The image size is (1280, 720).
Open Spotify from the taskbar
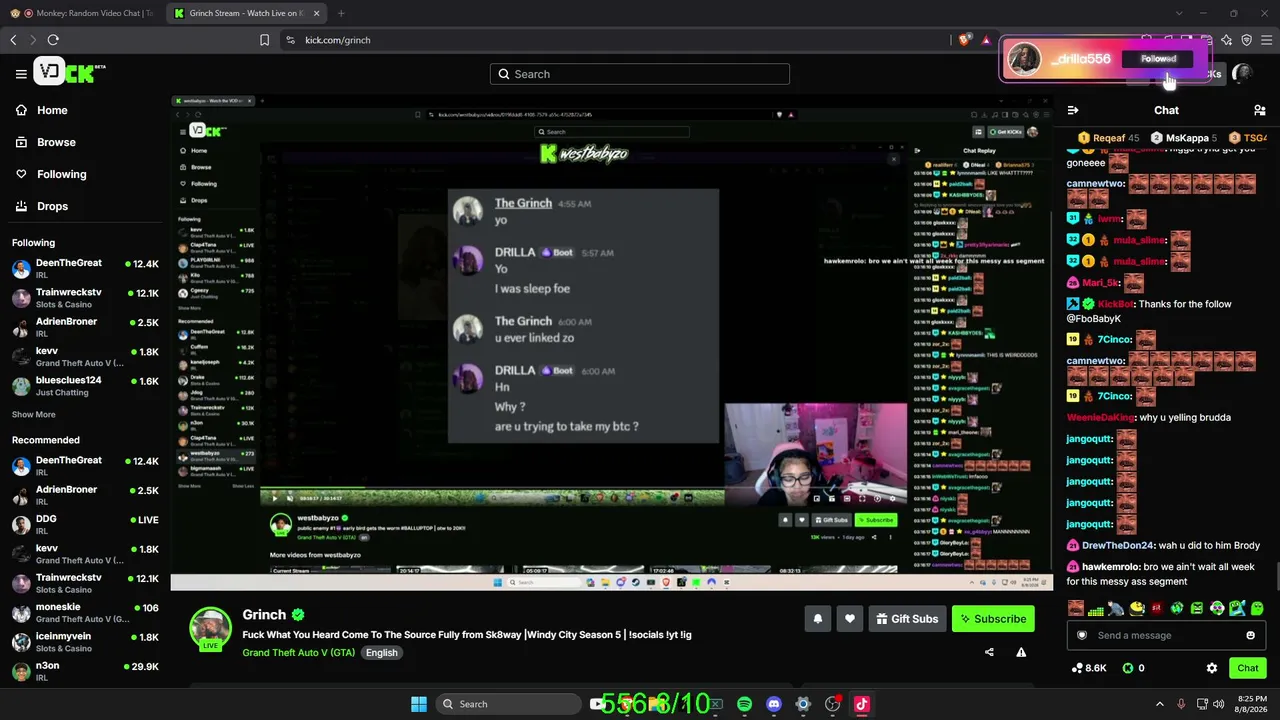(x=744, y=704)
